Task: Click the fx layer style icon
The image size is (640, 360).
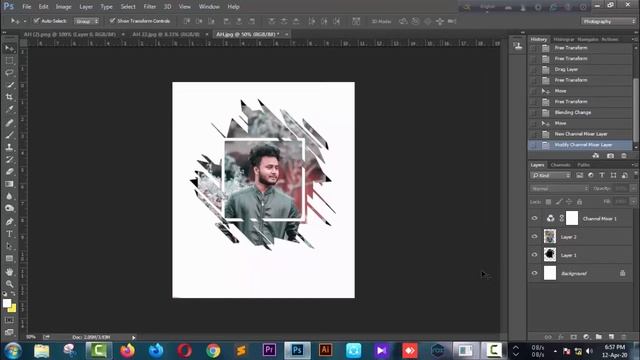Action: (x=561, y=337)
